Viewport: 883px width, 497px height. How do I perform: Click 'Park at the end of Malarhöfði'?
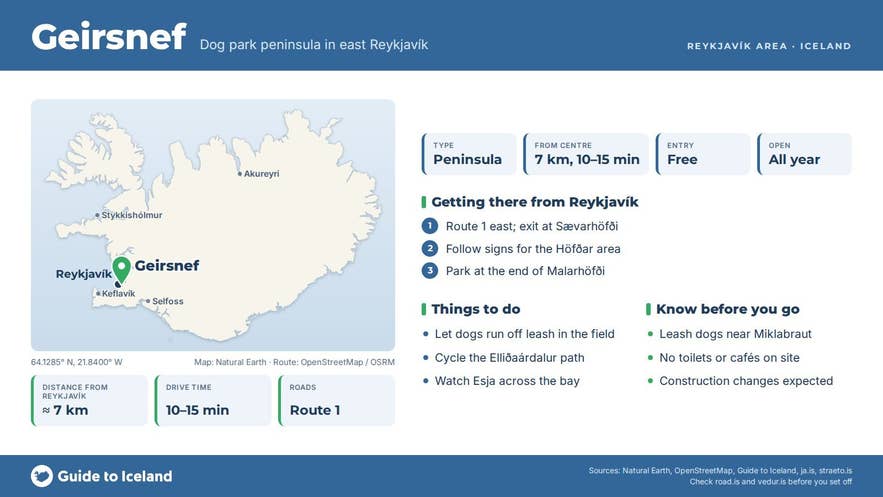[525, 271]
